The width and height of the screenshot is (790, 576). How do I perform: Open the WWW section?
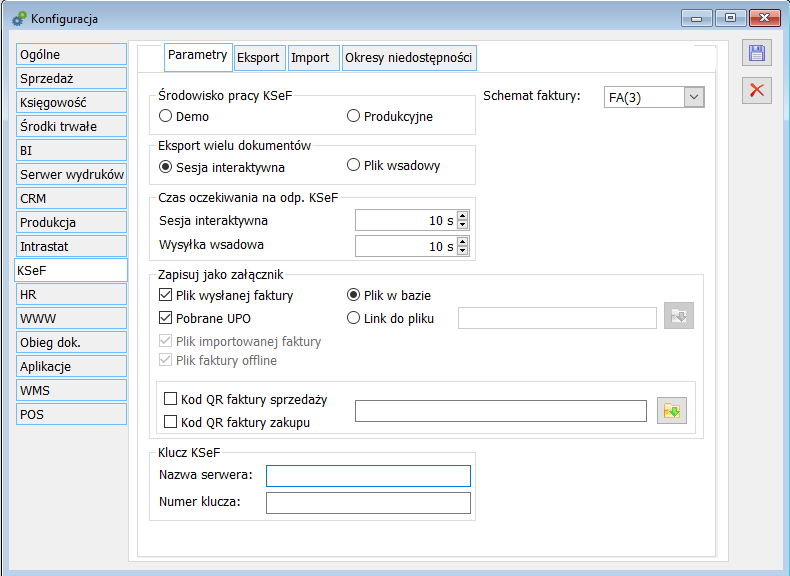point(71,318)
